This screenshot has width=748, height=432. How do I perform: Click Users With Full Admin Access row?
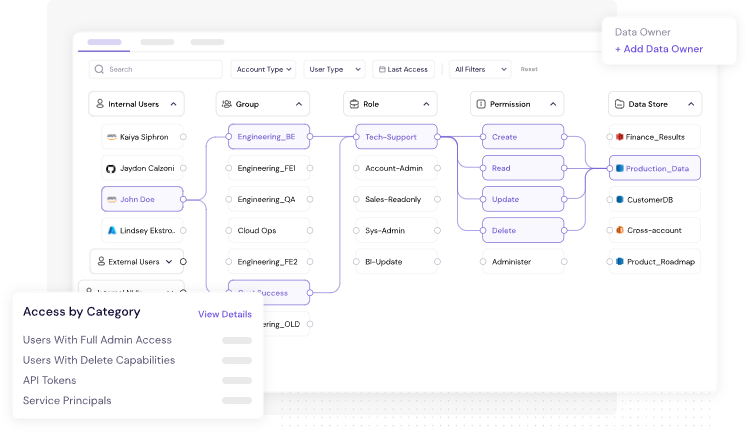pos(137,340)
